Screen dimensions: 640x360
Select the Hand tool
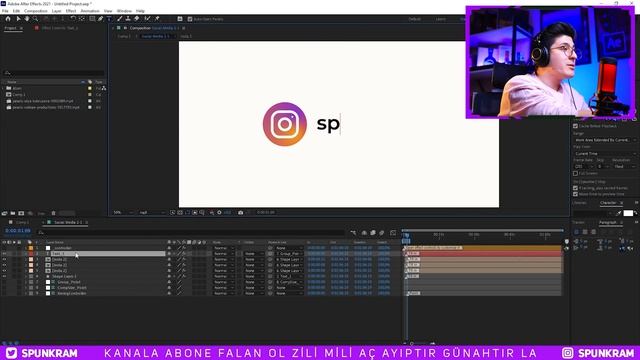(x=27, y=19)
